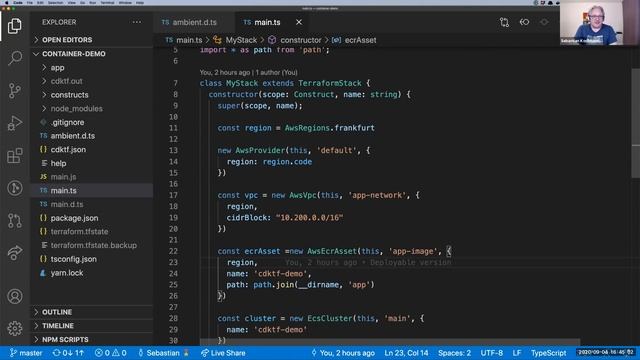640x360 pixels.
Task: Open the Live Share icon in activity bar
Action: 15,253
